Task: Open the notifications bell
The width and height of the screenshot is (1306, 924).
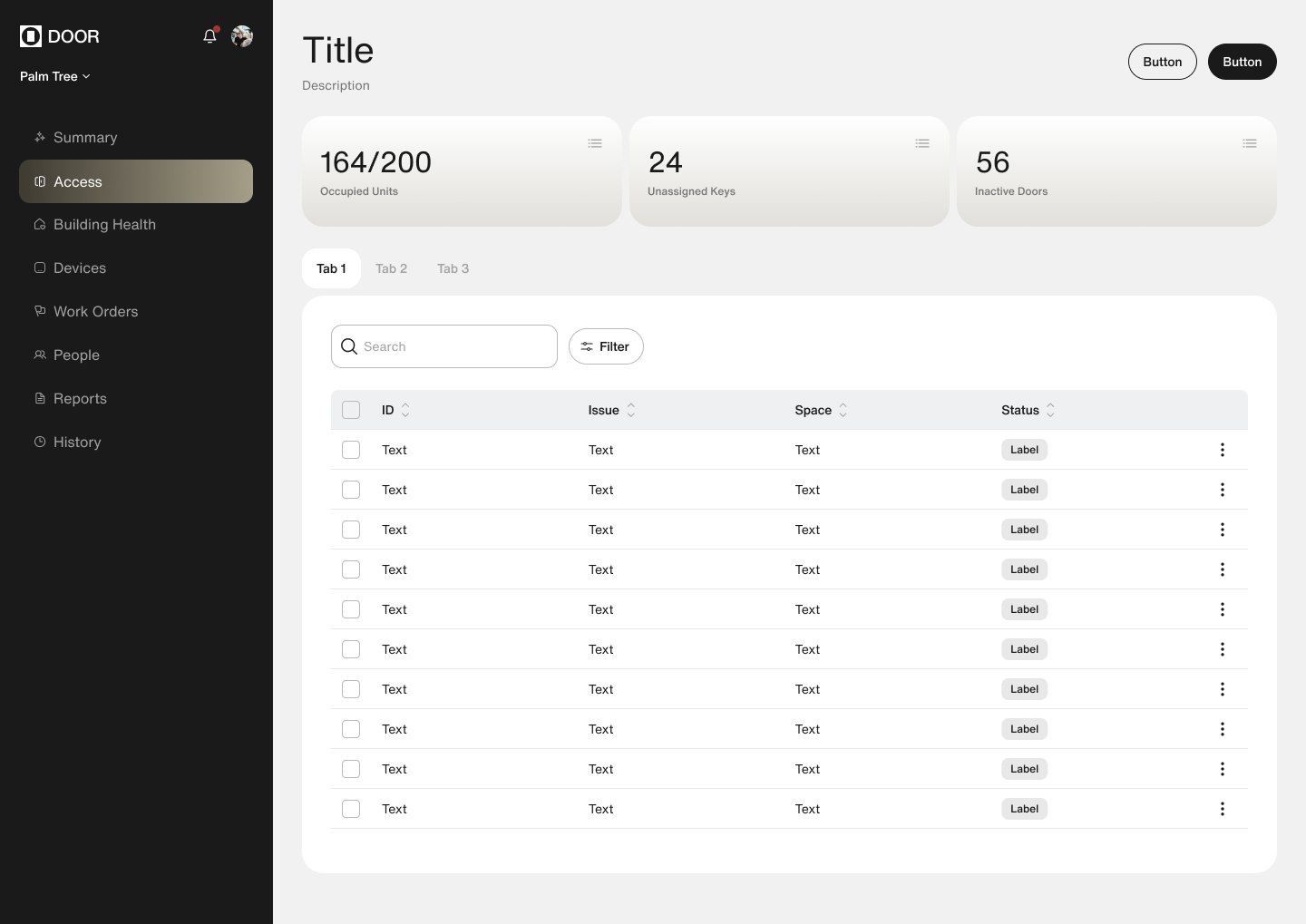Action: [x=210, y=36]
